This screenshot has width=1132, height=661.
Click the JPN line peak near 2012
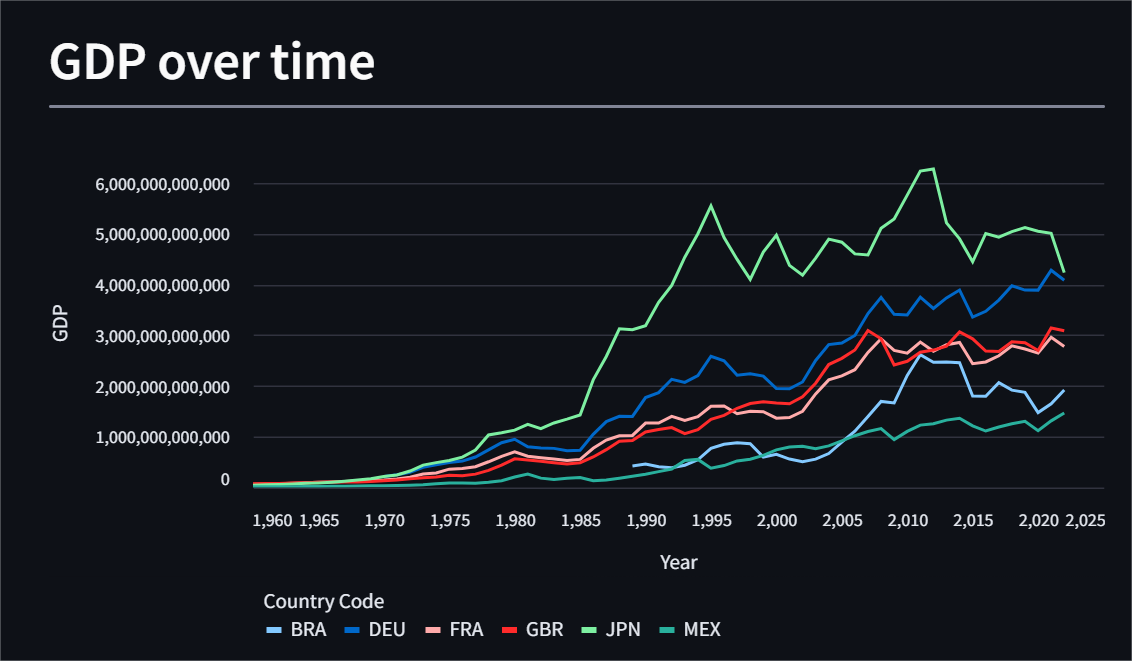point(933,169)
